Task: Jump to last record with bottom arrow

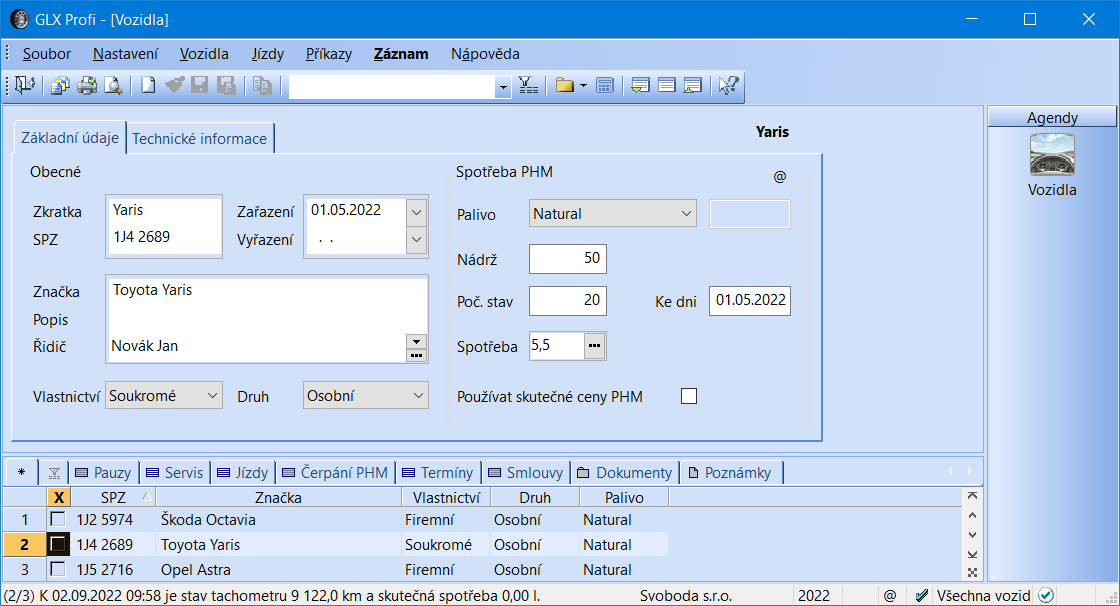Action: [972, 554]
